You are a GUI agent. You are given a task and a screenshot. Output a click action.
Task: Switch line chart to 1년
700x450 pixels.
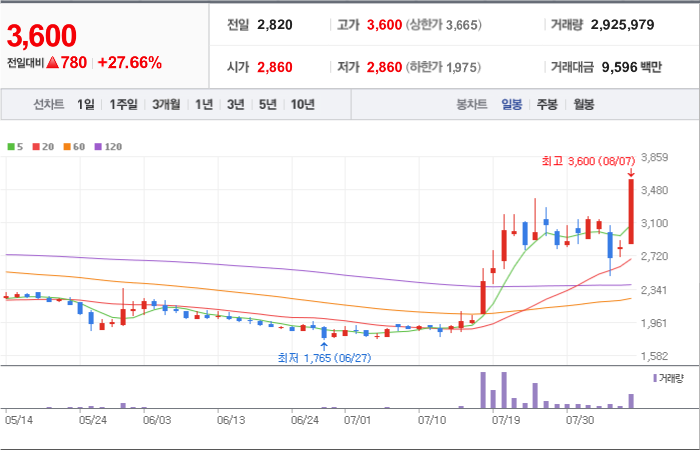[x=204, y=104]
